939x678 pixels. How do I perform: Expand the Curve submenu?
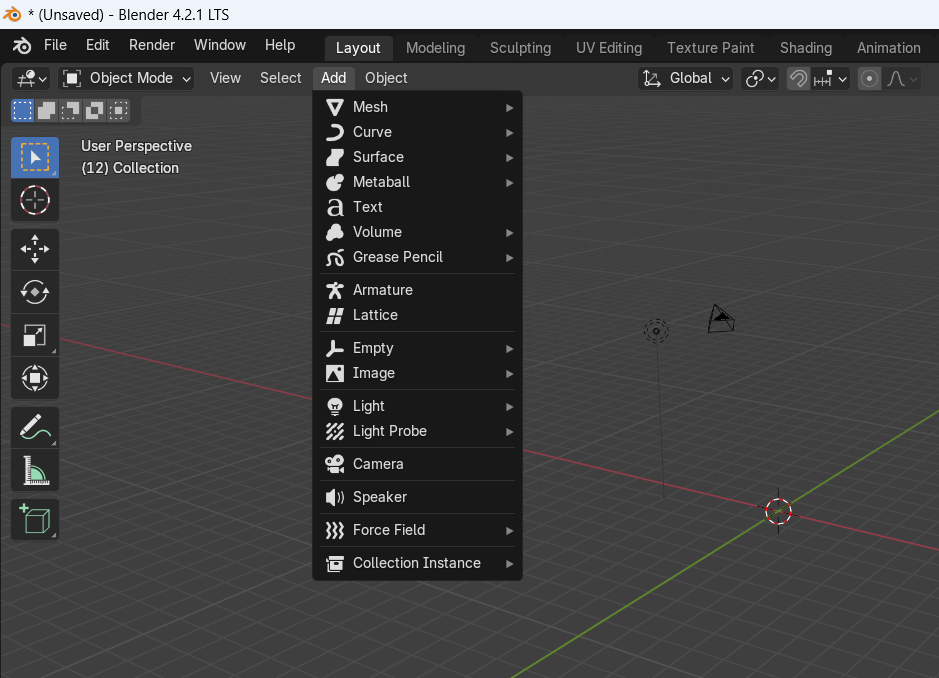tap(417, 132)
